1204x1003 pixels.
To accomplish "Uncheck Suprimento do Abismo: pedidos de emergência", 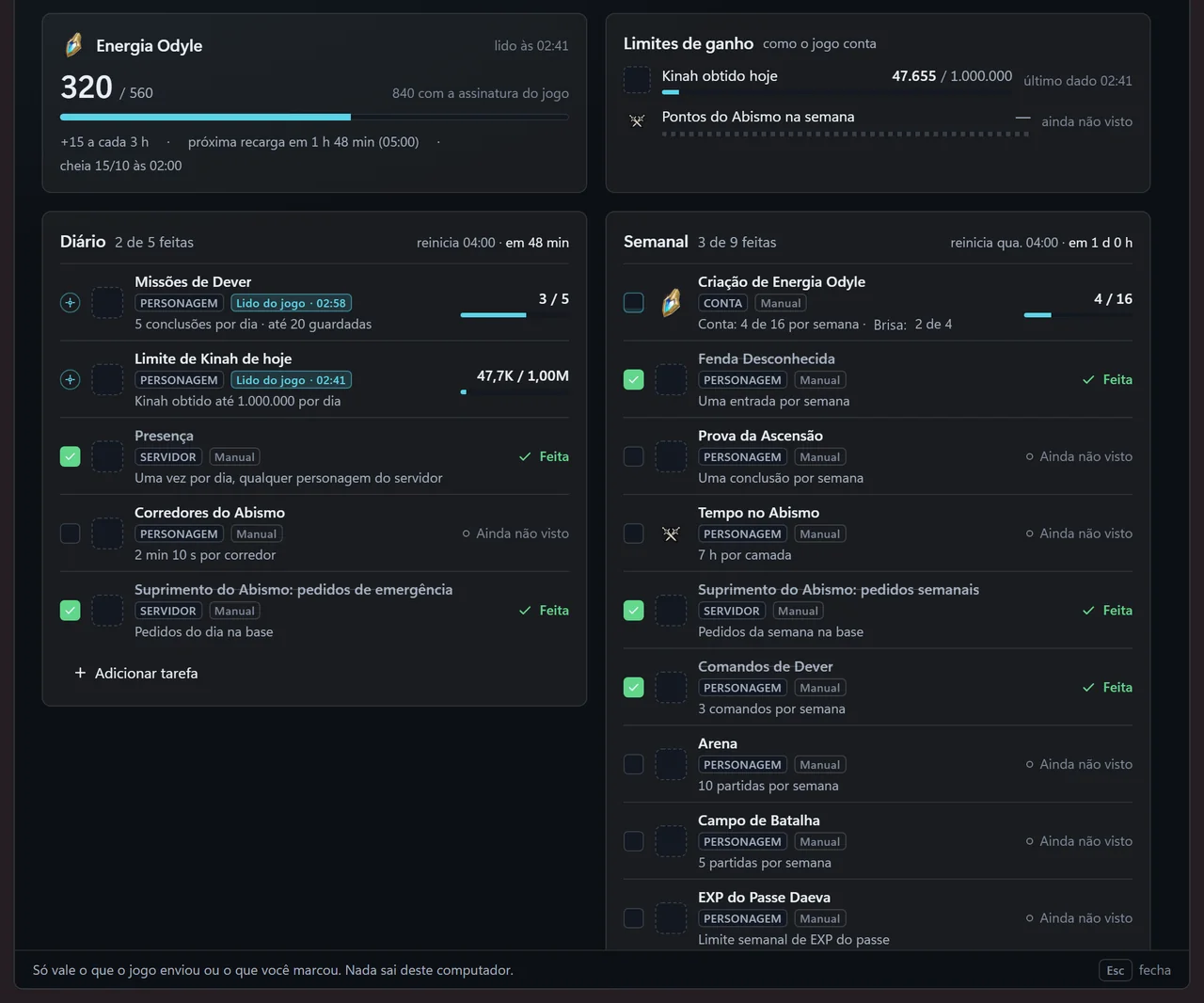I will click(70, 611).
